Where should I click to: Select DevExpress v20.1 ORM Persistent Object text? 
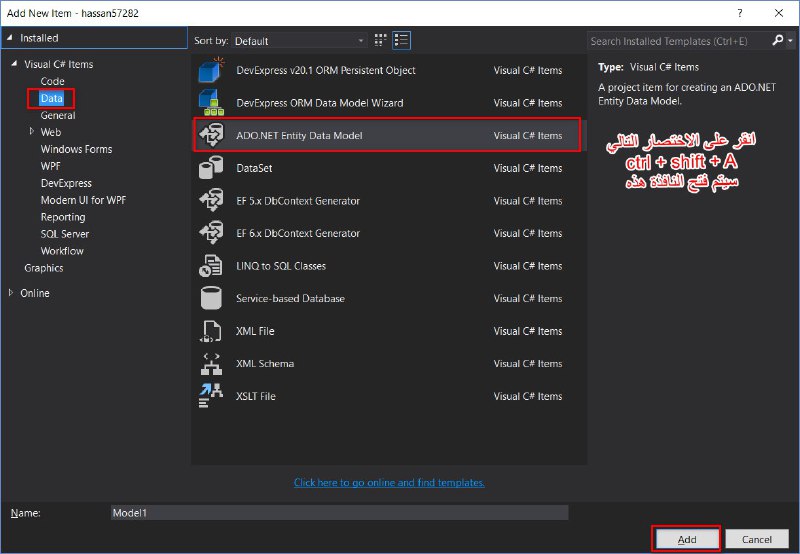point(326,70)
